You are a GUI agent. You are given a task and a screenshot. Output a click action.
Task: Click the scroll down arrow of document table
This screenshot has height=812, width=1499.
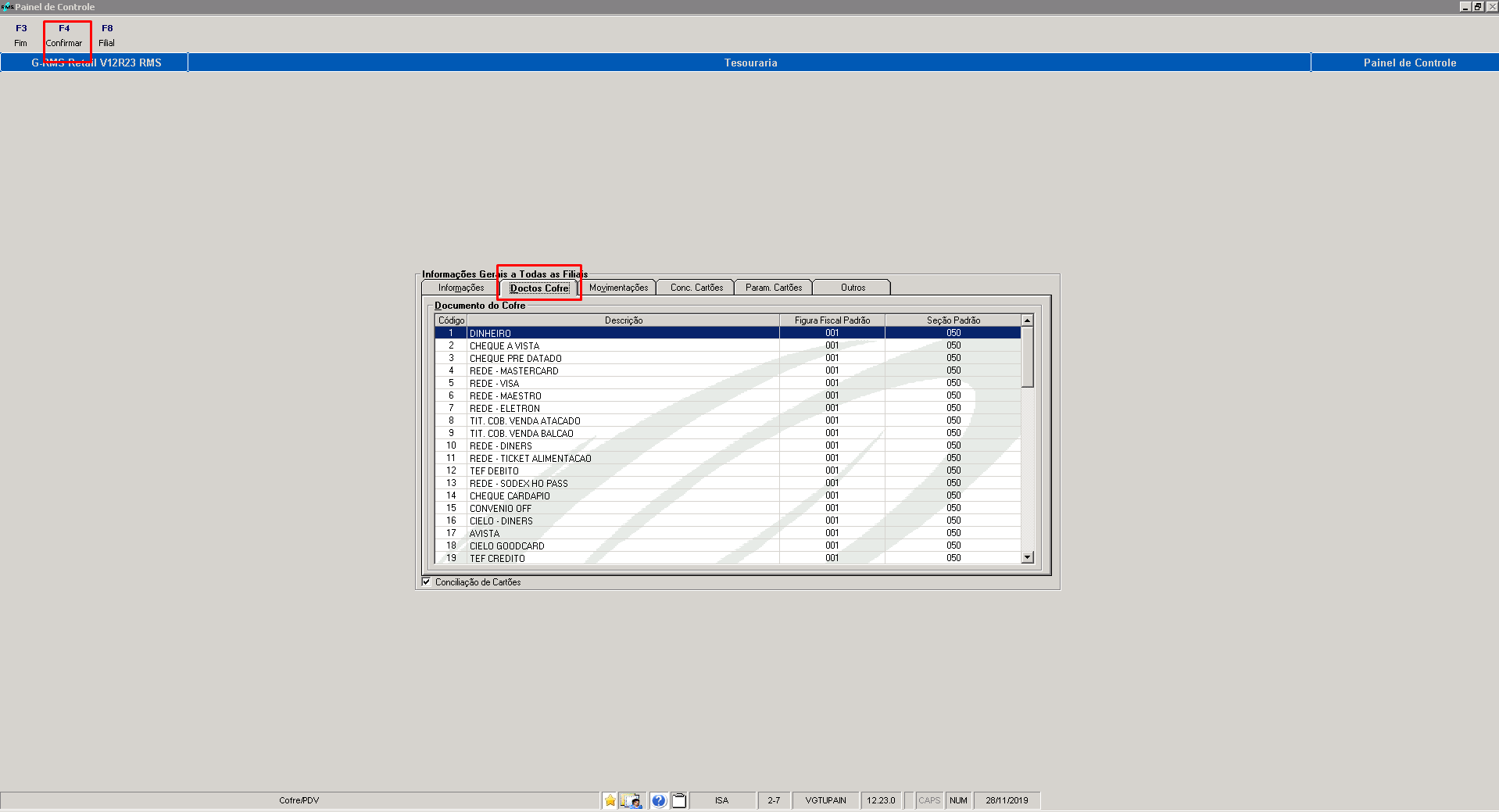(1028, 557)
